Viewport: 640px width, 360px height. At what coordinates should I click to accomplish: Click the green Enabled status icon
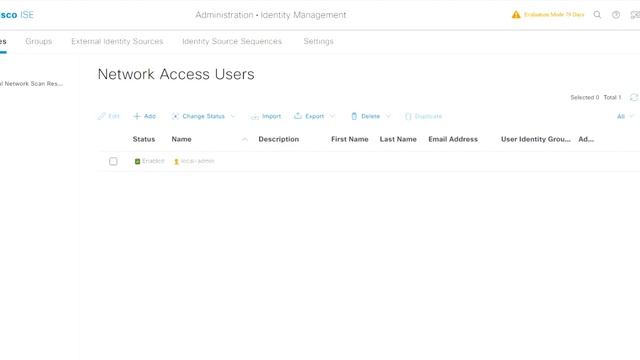click(x=137, y=161)
